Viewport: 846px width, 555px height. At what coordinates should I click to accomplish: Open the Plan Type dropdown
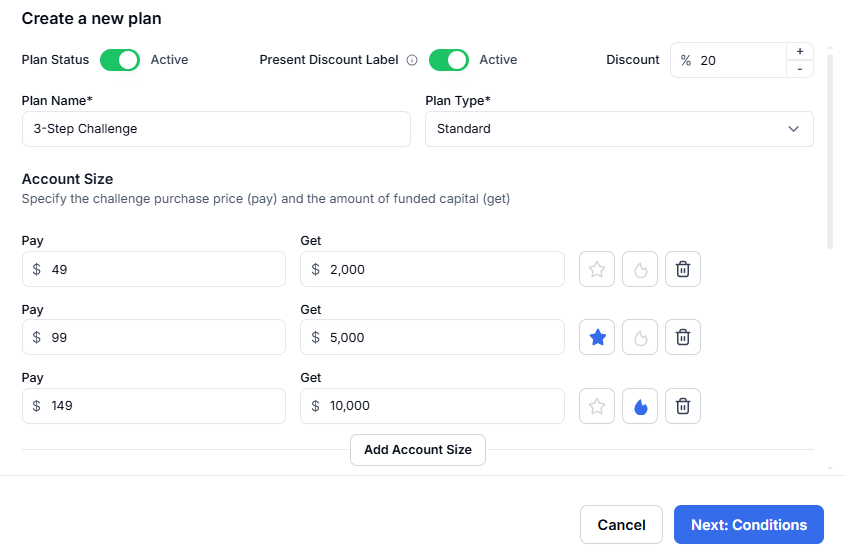619,129
